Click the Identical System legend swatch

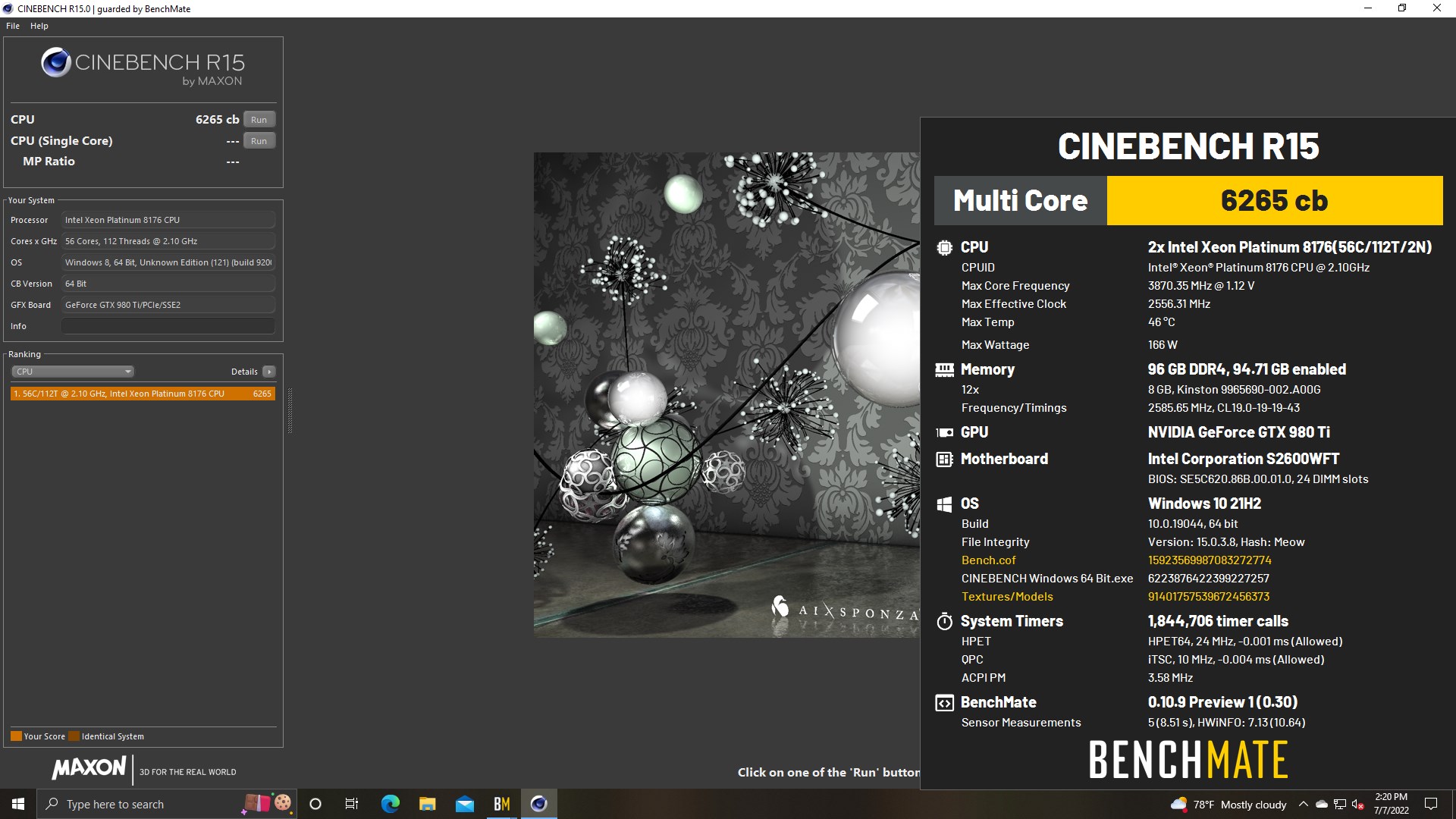(x=74, y=736)
